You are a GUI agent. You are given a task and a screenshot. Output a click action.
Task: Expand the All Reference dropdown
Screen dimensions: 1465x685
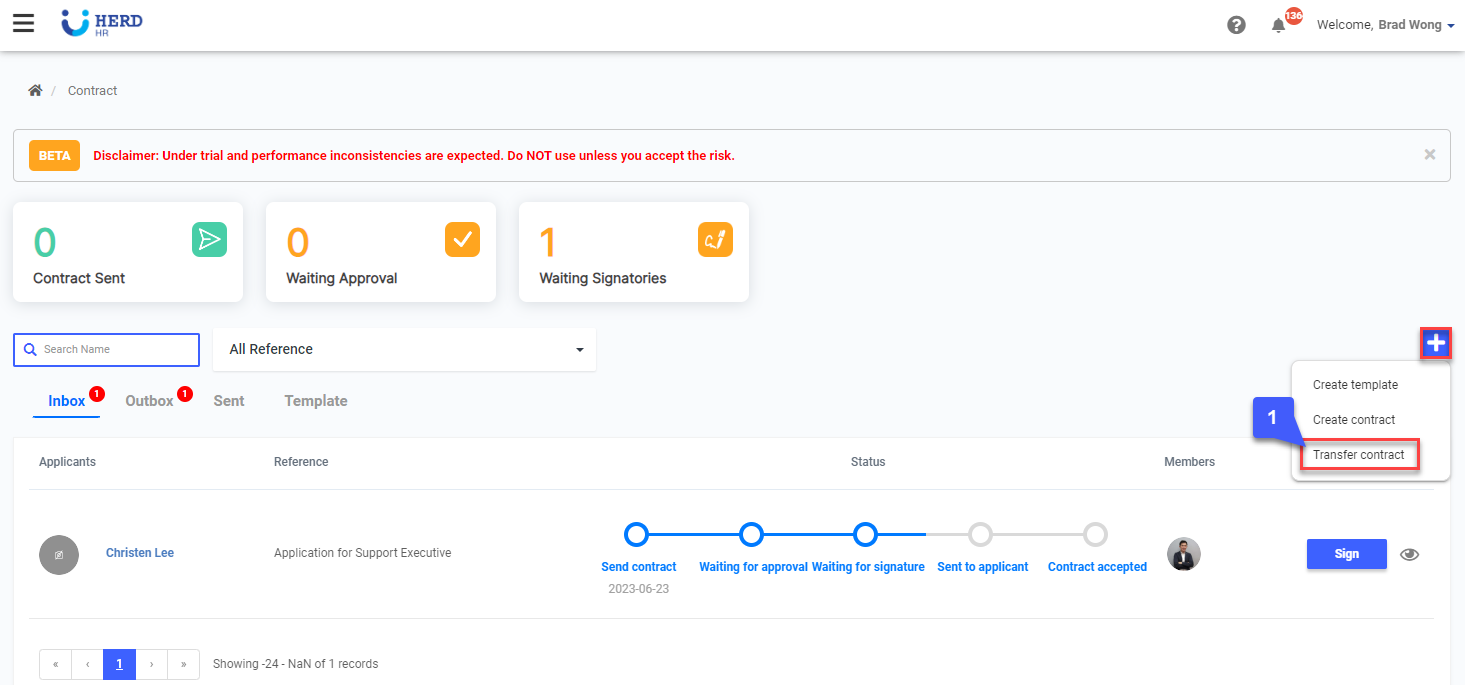click(x=404, y=349)
